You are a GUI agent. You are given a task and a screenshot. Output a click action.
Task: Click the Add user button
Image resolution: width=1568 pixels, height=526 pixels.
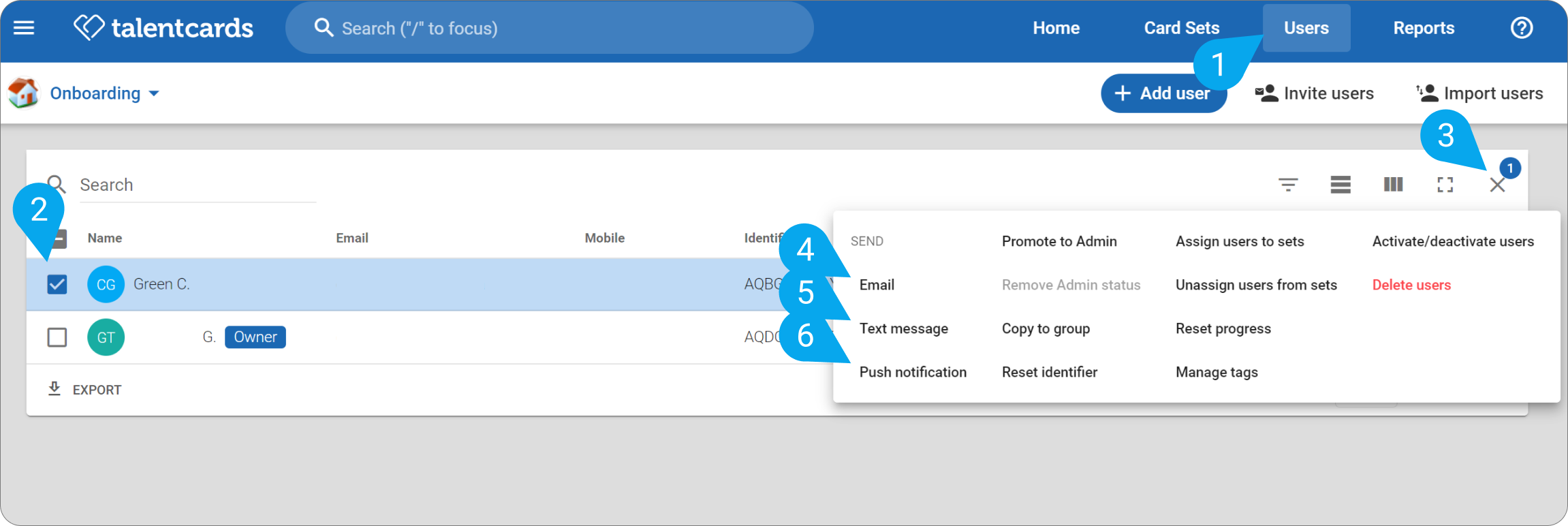click(1163, 93)
